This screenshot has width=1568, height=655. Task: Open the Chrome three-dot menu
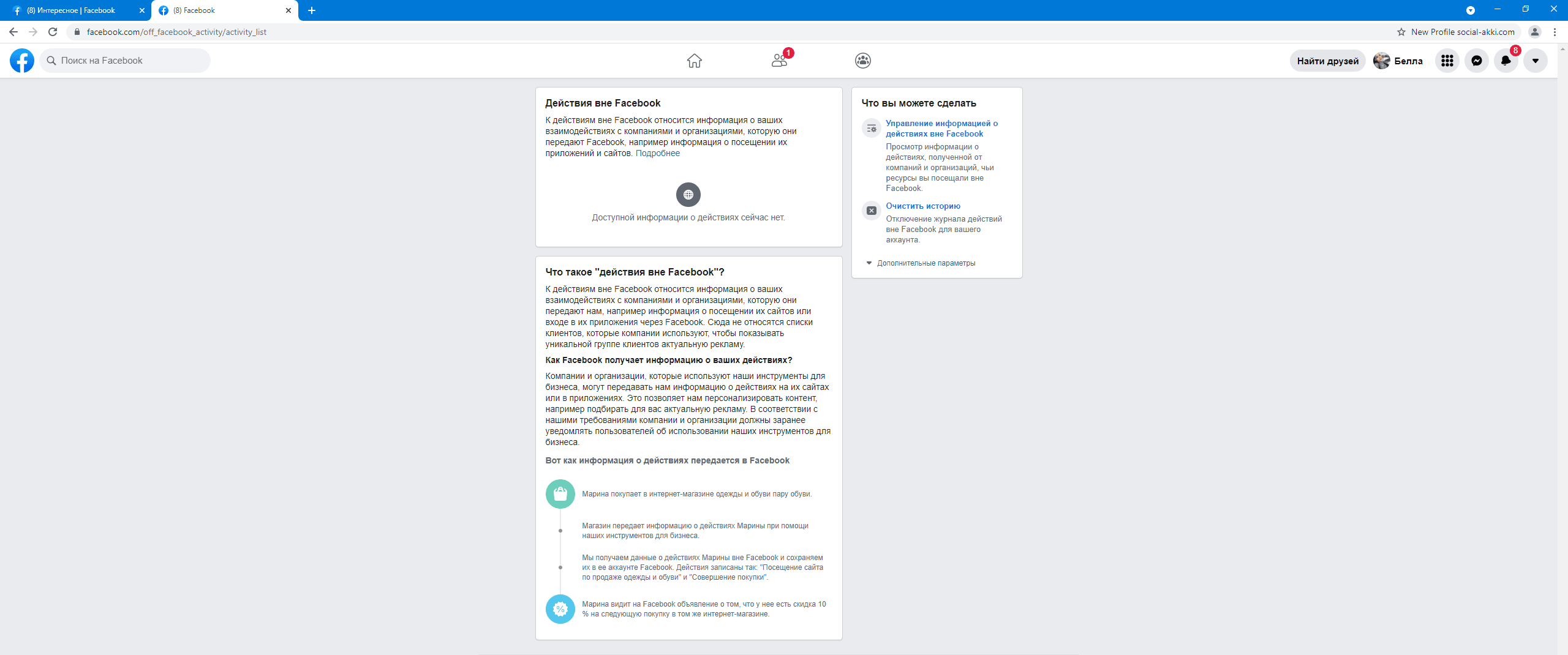click(x=1555, y=32)
